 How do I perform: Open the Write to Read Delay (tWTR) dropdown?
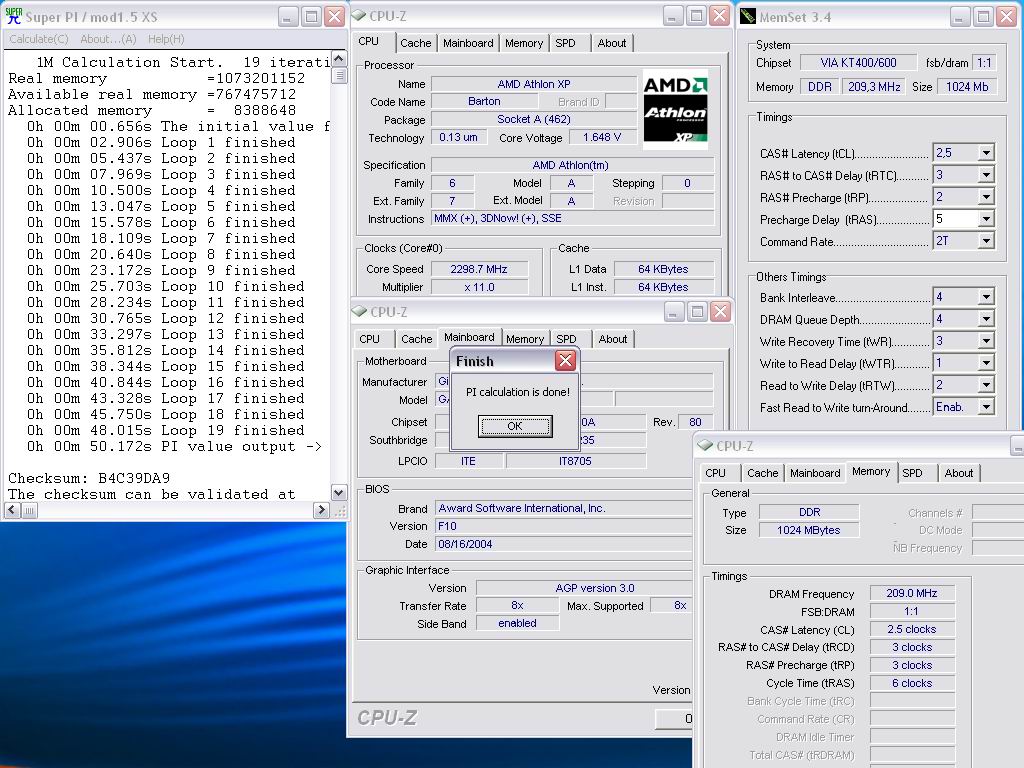coord(986,363)
